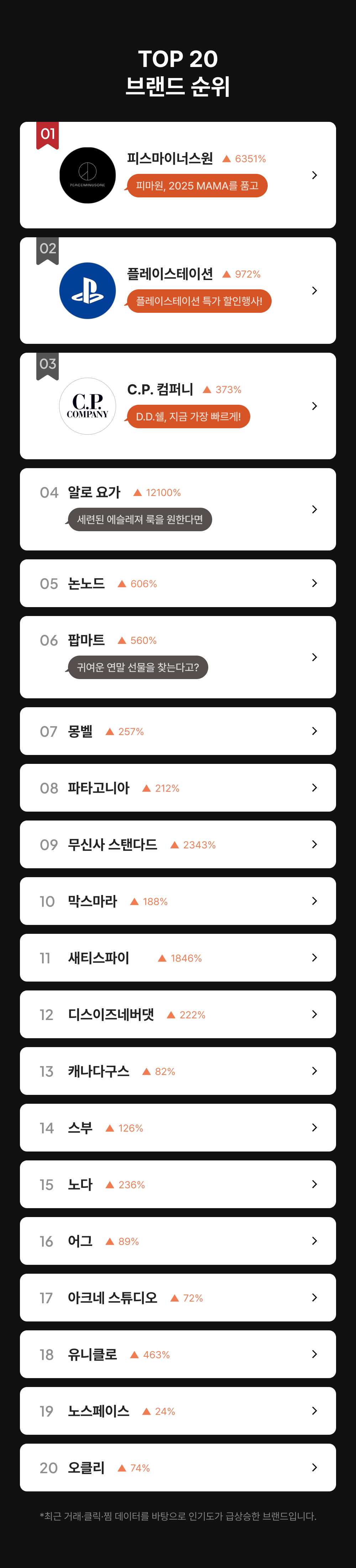Click the 귀여운 연말 선물을 찾는다고? bubble

[137, 667]
